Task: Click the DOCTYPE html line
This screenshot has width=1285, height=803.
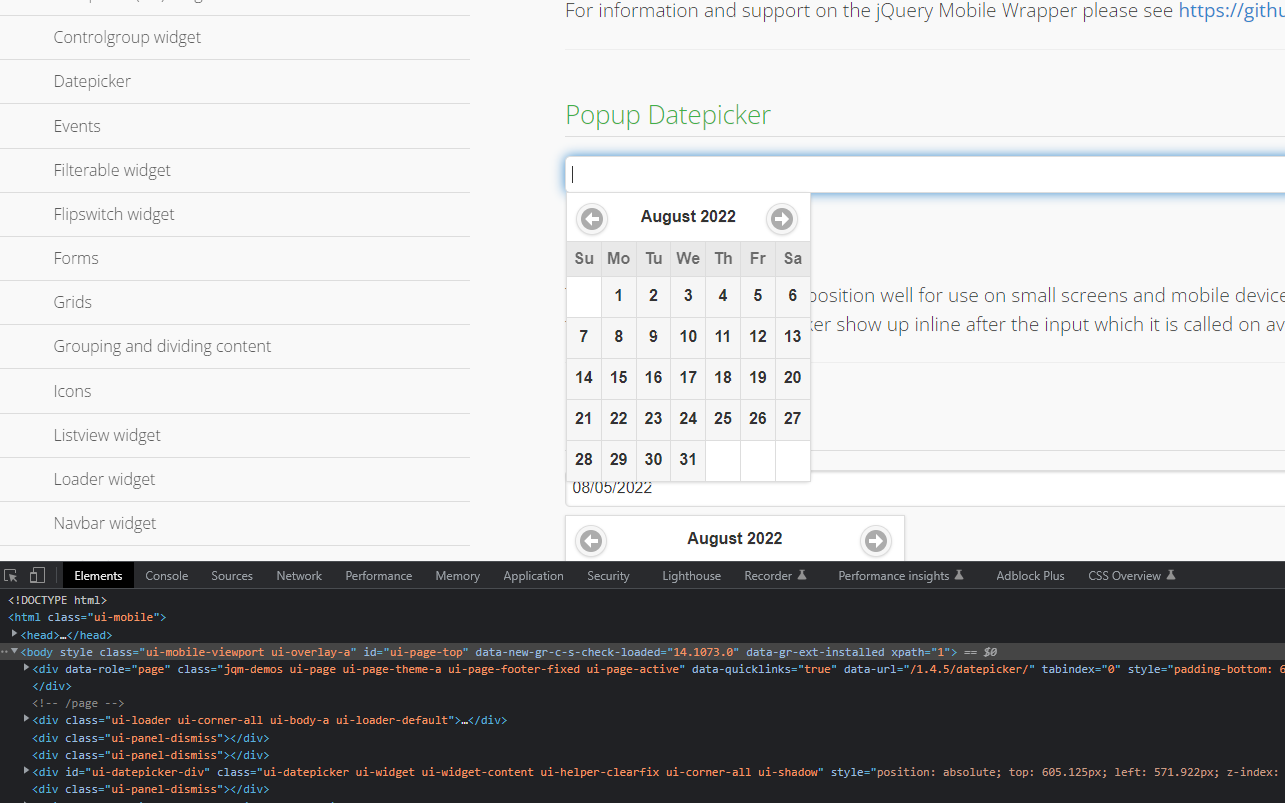Action: click(x=58, y=600)
